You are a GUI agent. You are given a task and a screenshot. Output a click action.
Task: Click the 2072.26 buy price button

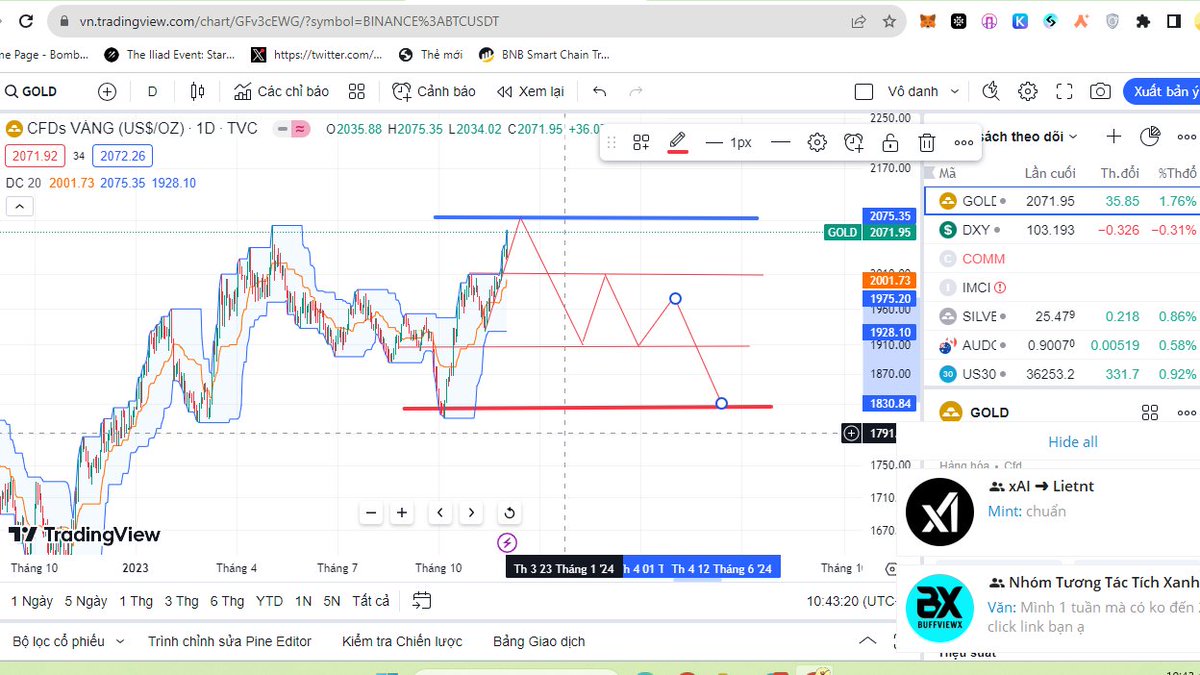click(x=122, y=155)
